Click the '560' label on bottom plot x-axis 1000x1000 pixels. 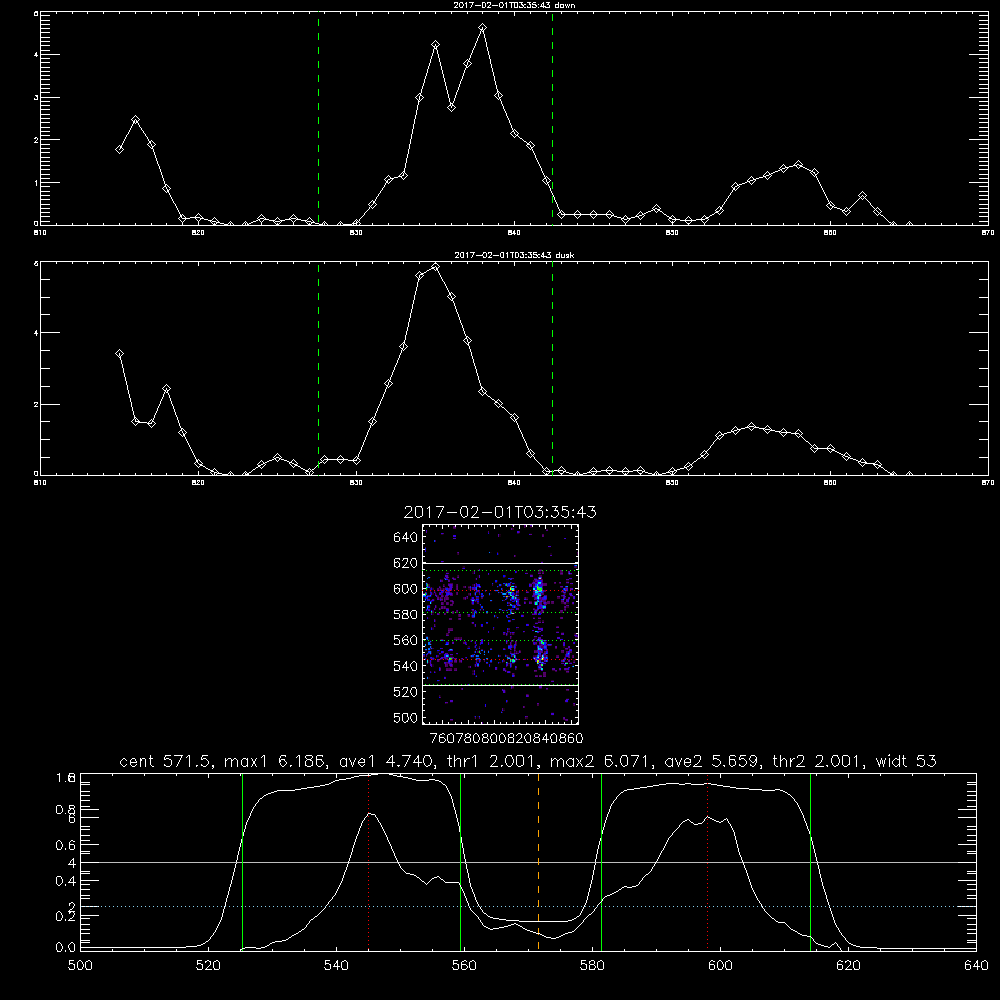[x=464, y=966]
